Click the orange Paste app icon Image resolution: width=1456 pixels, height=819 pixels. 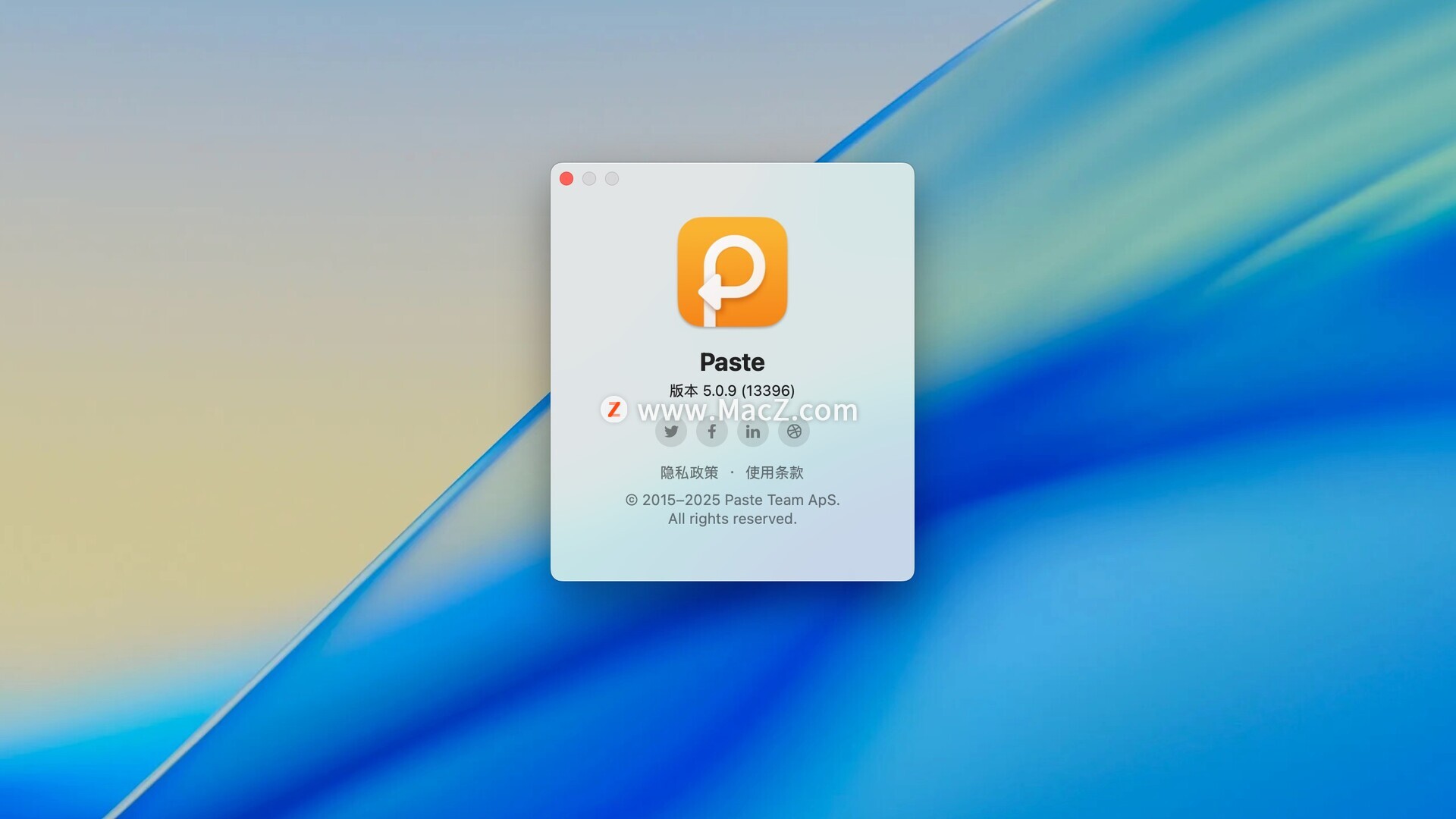pos(733,272)
